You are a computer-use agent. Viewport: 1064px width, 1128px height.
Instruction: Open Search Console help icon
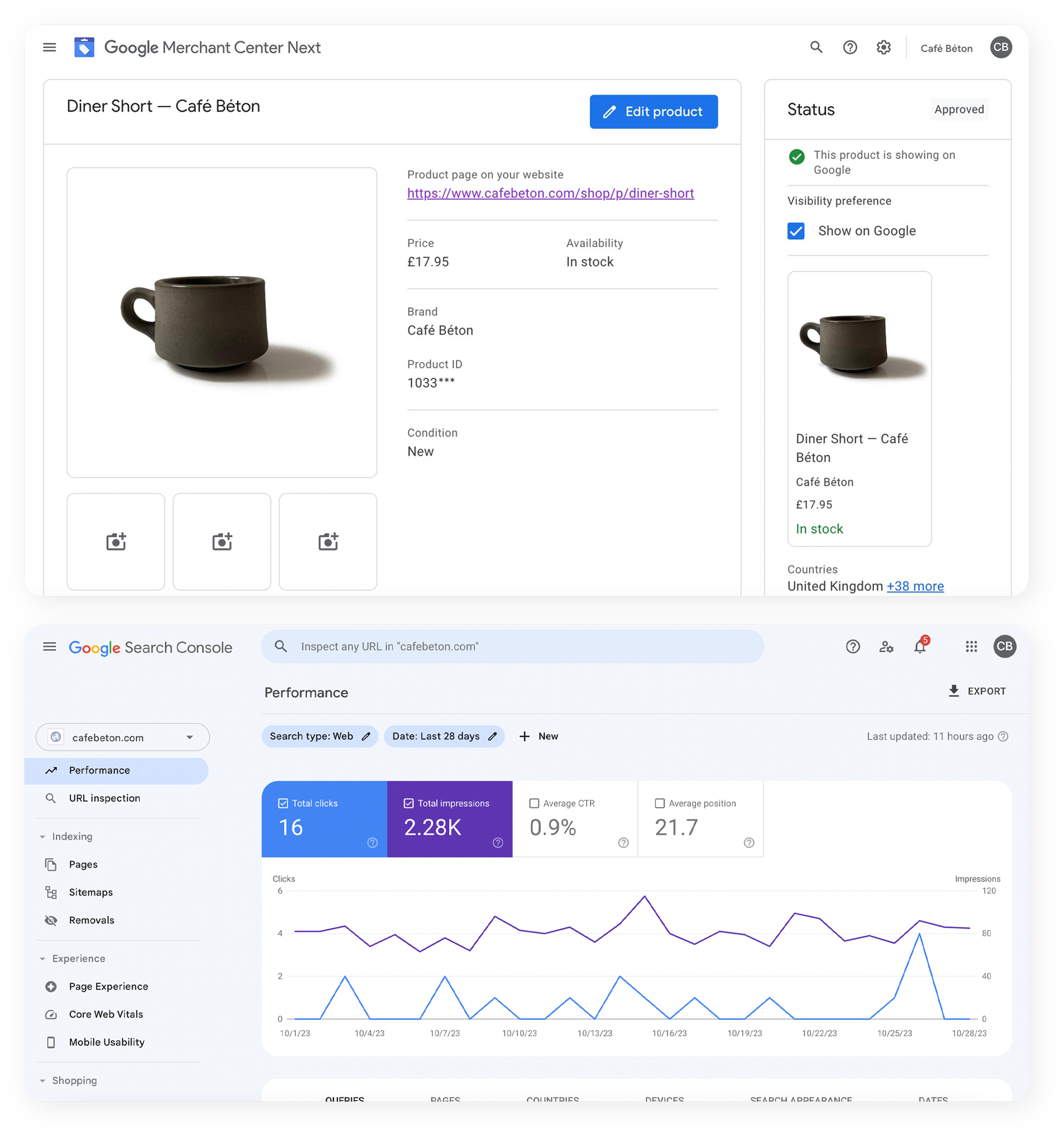[852, 647]
